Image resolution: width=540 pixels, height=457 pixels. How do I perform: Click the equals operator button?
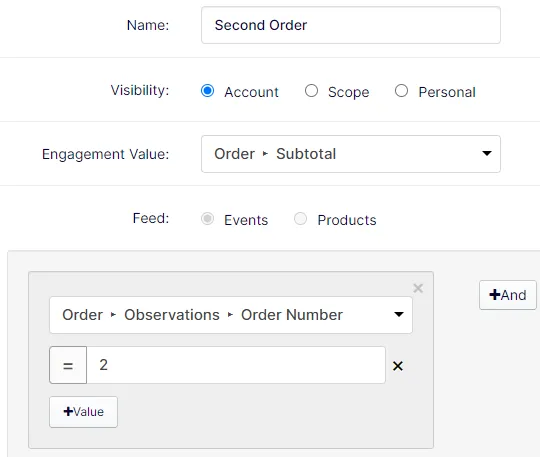[68, 365]
